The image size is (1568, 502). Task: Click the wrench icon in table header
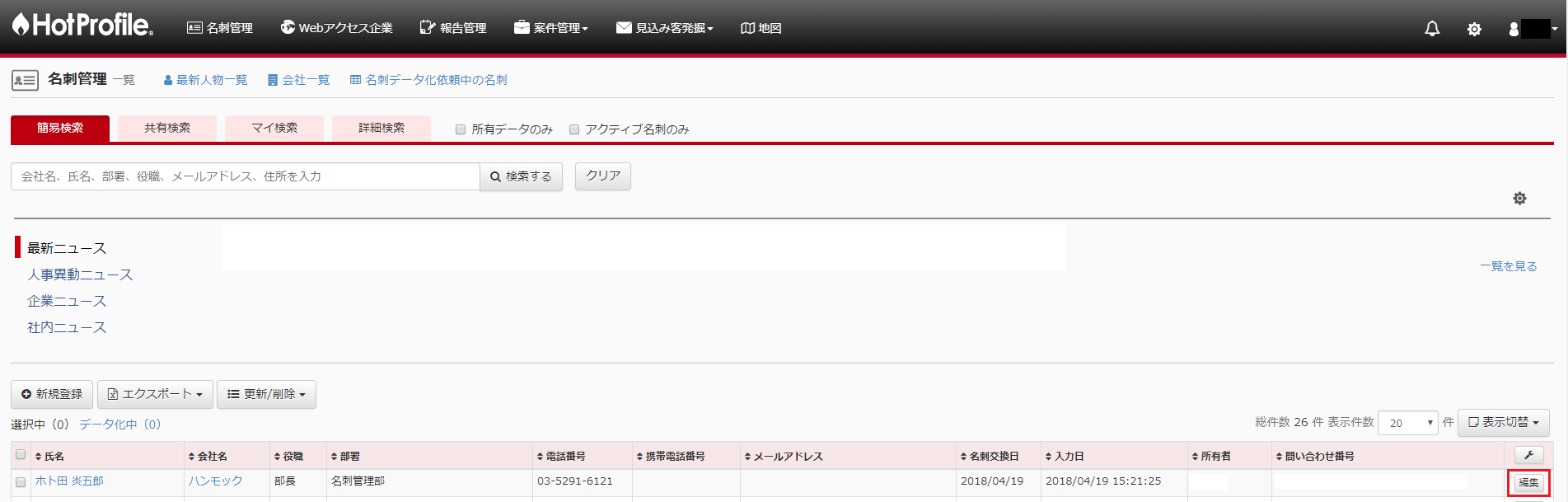(x=1528, y=455)
